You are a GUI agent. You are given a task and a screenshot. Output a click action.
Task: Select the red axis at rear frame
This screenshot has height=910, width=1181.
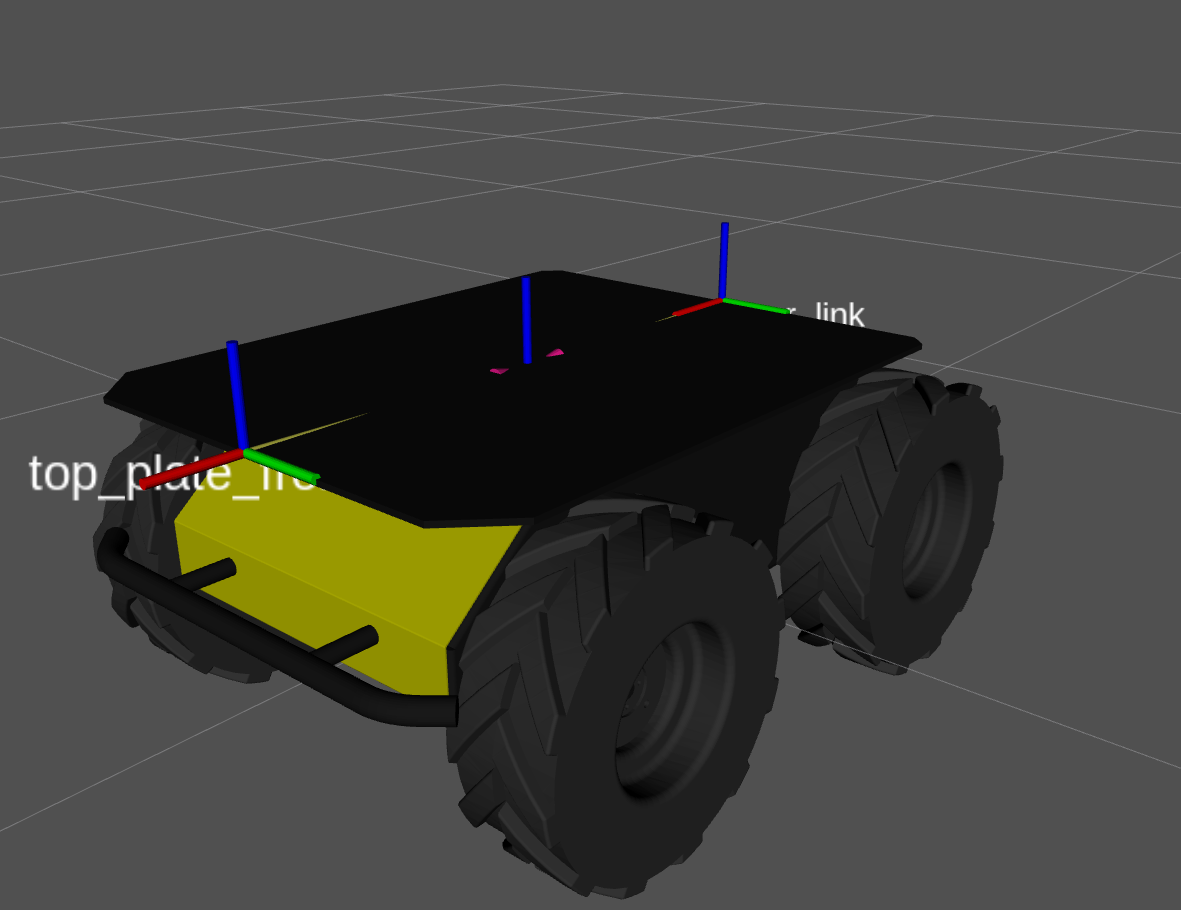coord(696,309)
